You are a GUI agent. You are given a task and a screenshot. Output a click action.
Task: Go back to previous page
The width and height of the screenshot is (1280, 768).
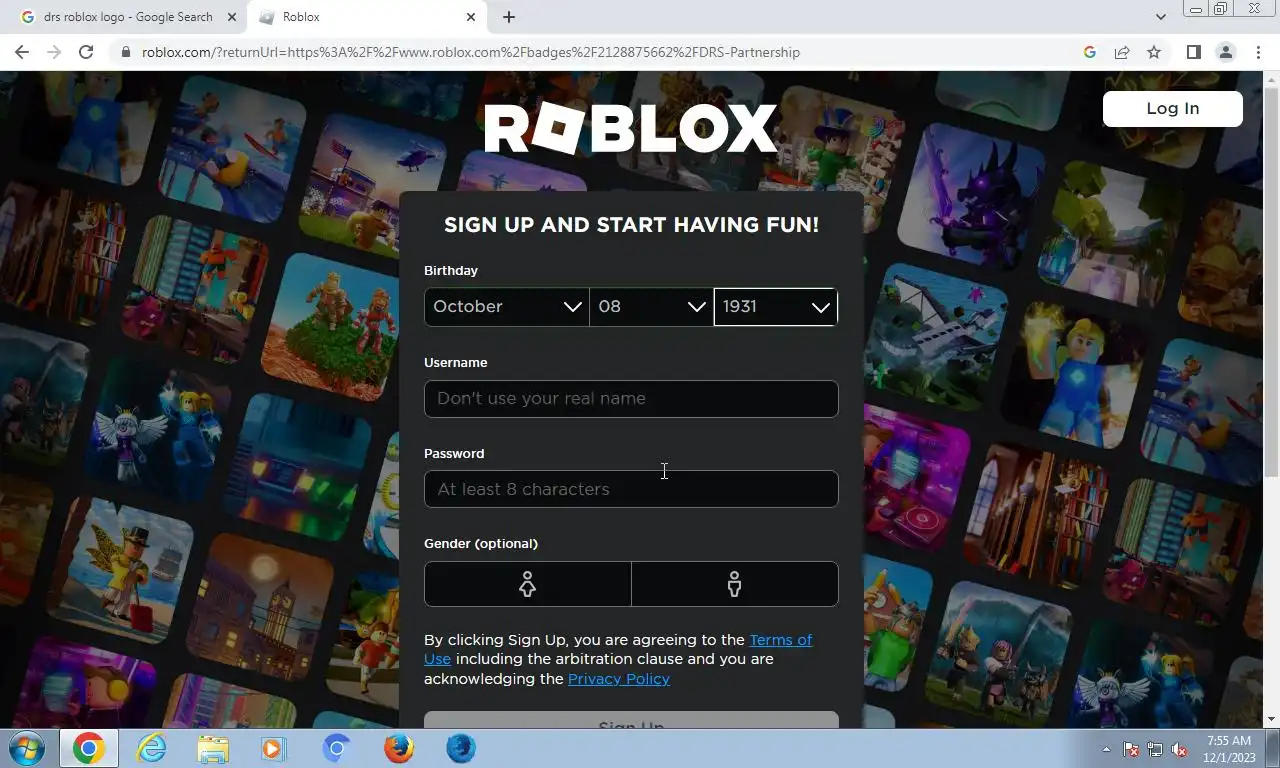22,52
